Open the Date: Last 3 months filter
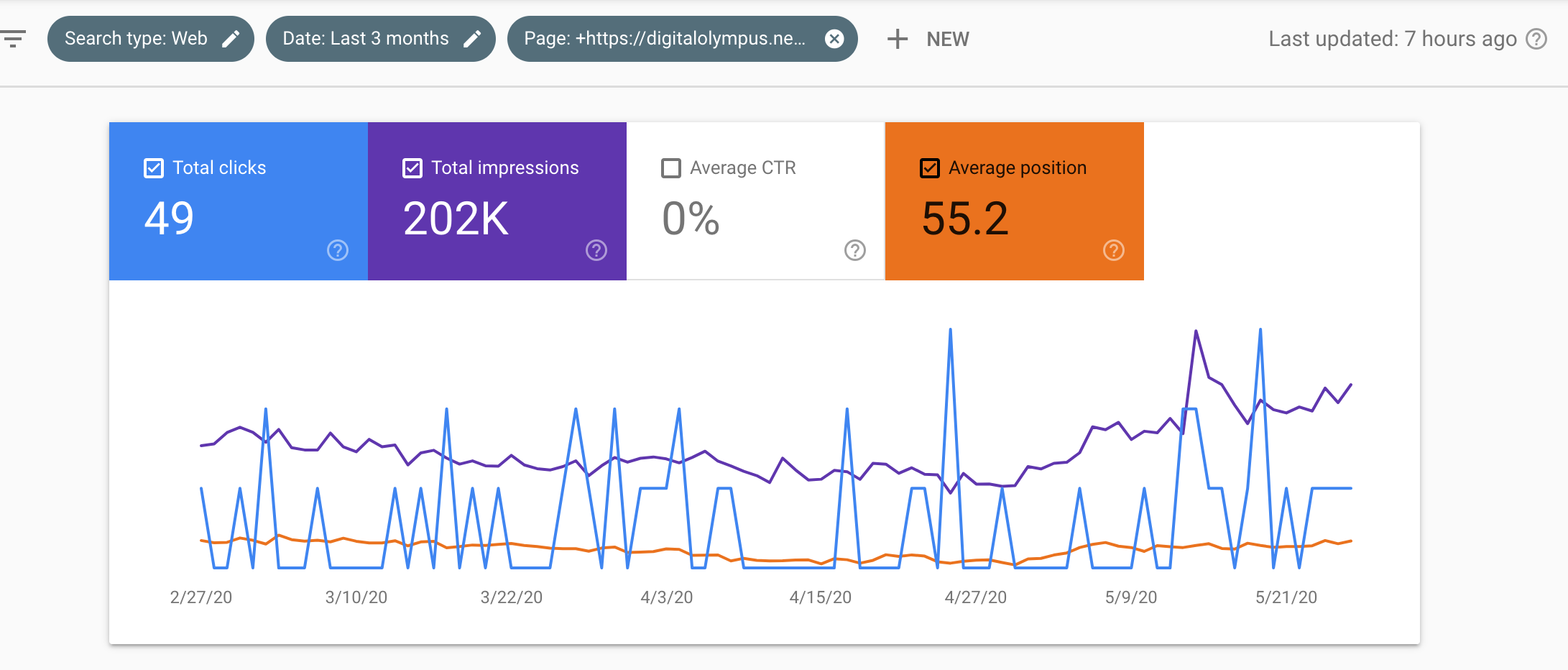1568x670 pixels. pos(381,39)
